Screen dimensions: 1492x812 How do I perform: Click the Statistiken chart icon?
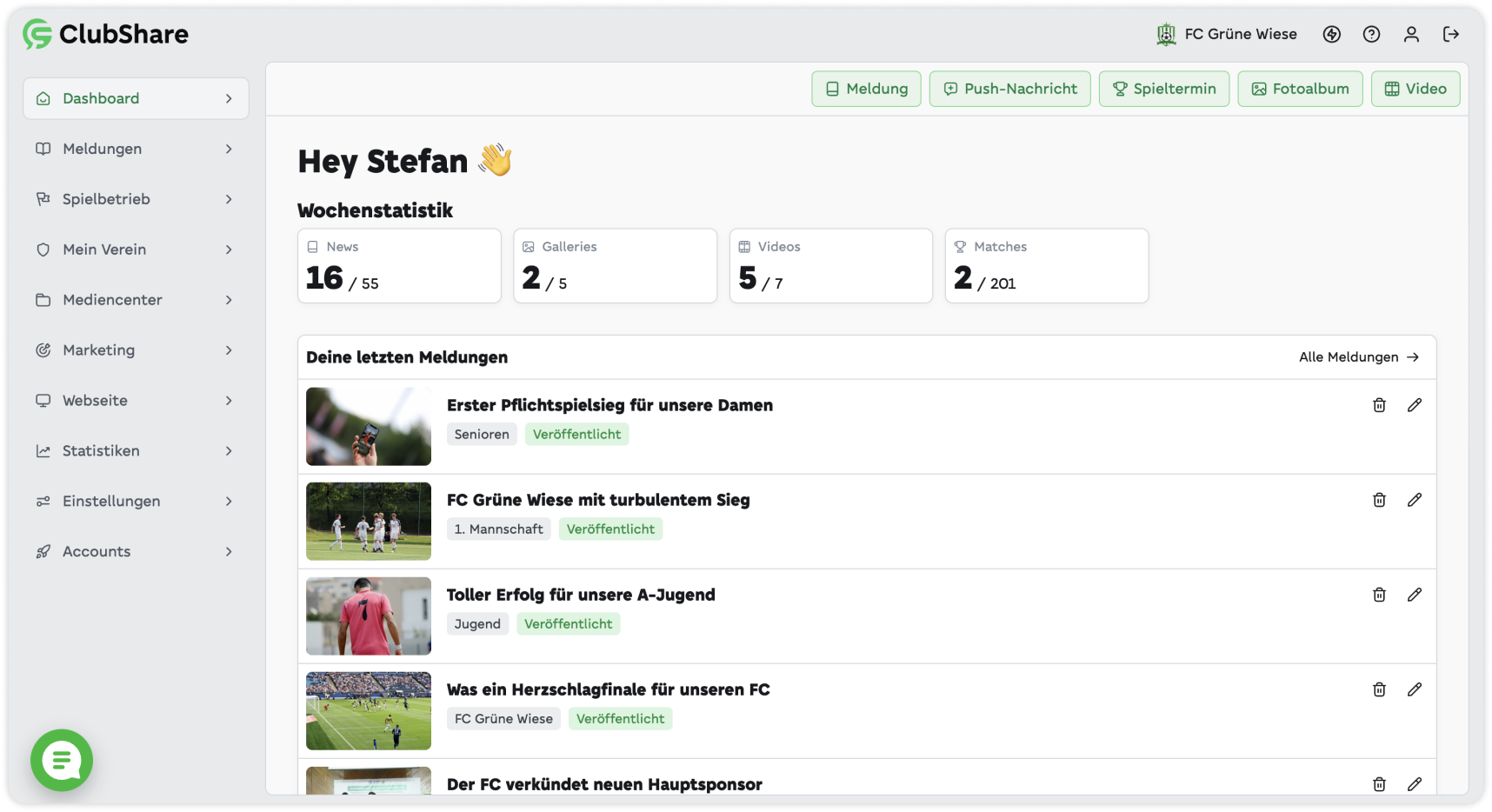pos(43,451)
